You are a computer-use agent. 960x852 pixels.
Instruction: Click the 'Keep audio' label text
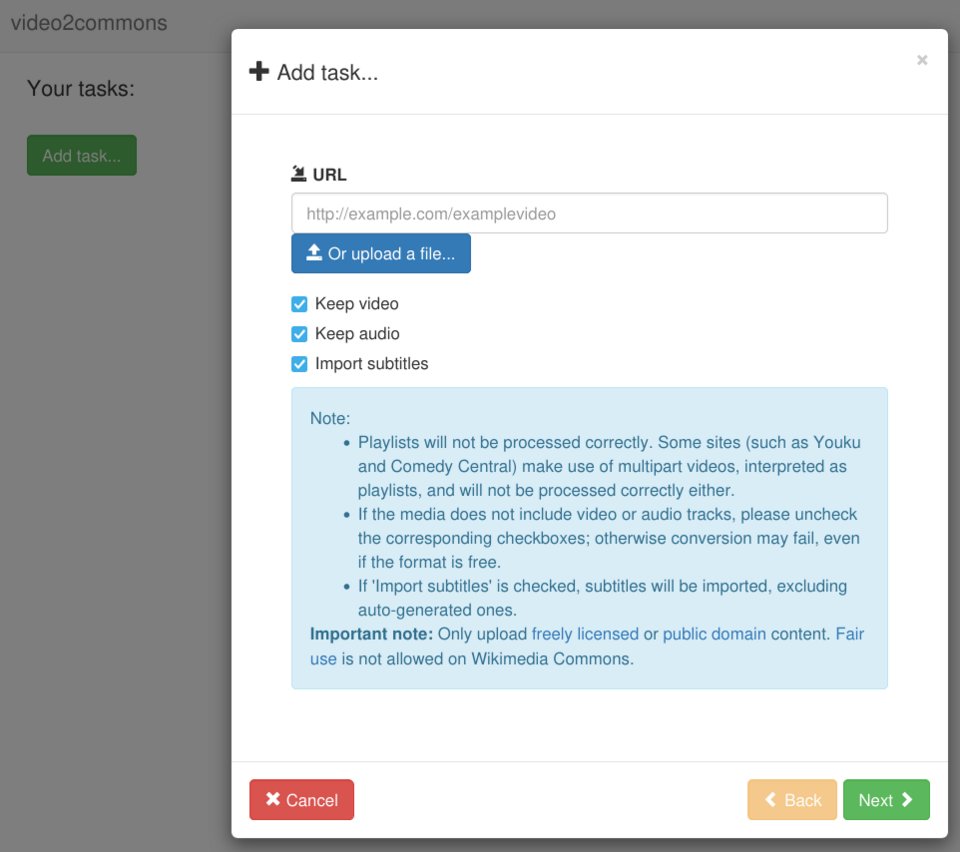[x=357, y=334]
